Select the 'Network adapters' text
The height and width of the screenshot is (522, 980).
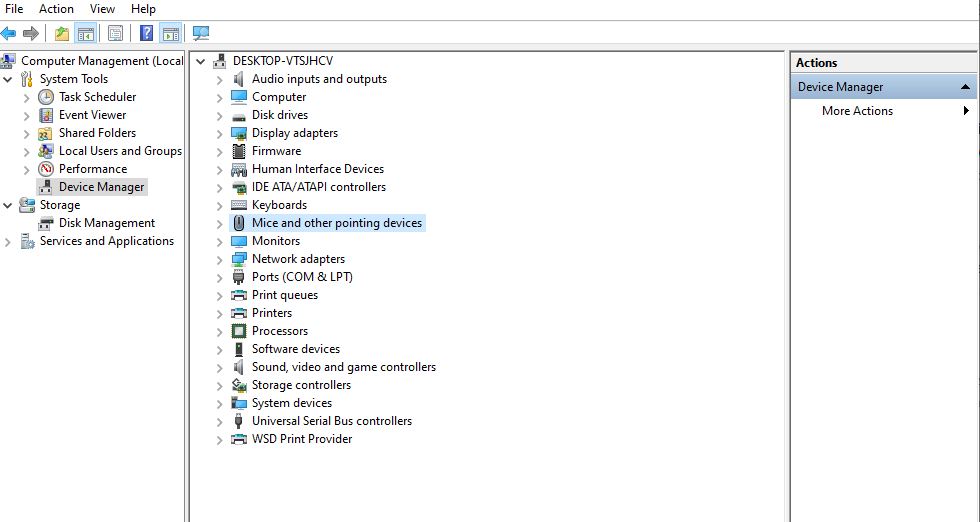[x=298, y=259]
